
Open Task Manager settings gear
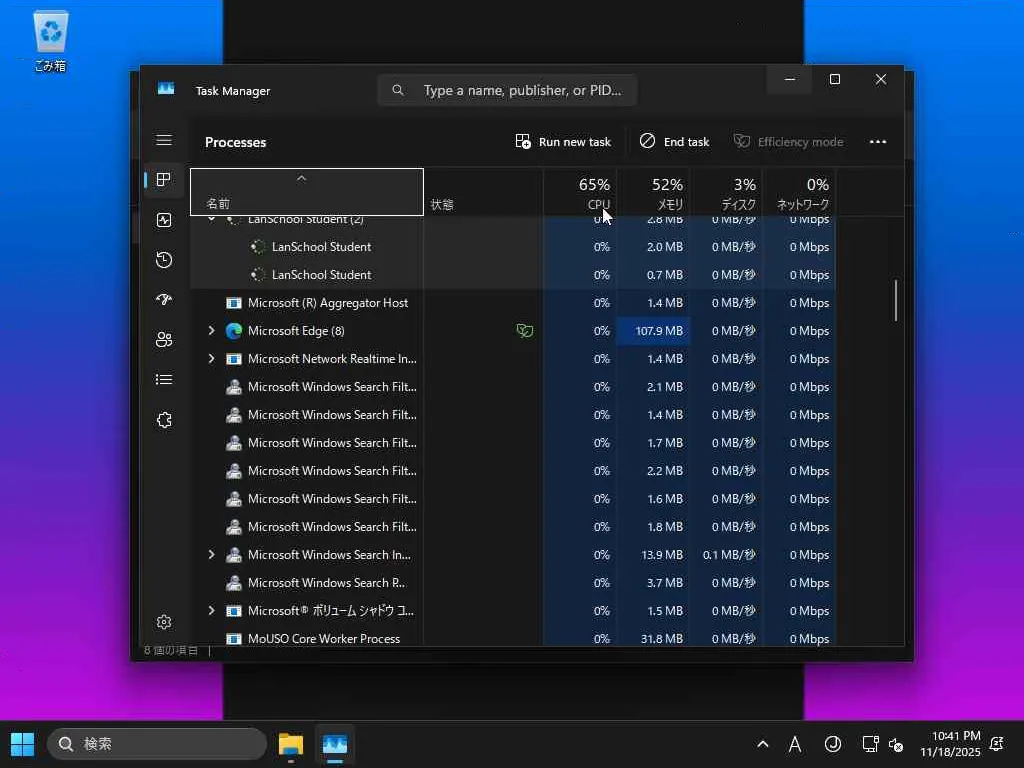coord(164,622)
